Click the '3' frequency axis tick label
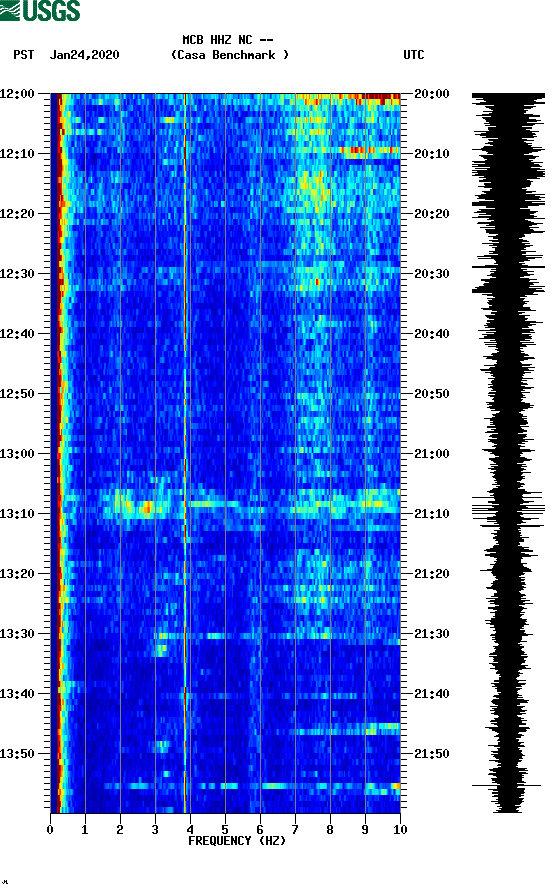552x893 pixels. coord(155,829)
